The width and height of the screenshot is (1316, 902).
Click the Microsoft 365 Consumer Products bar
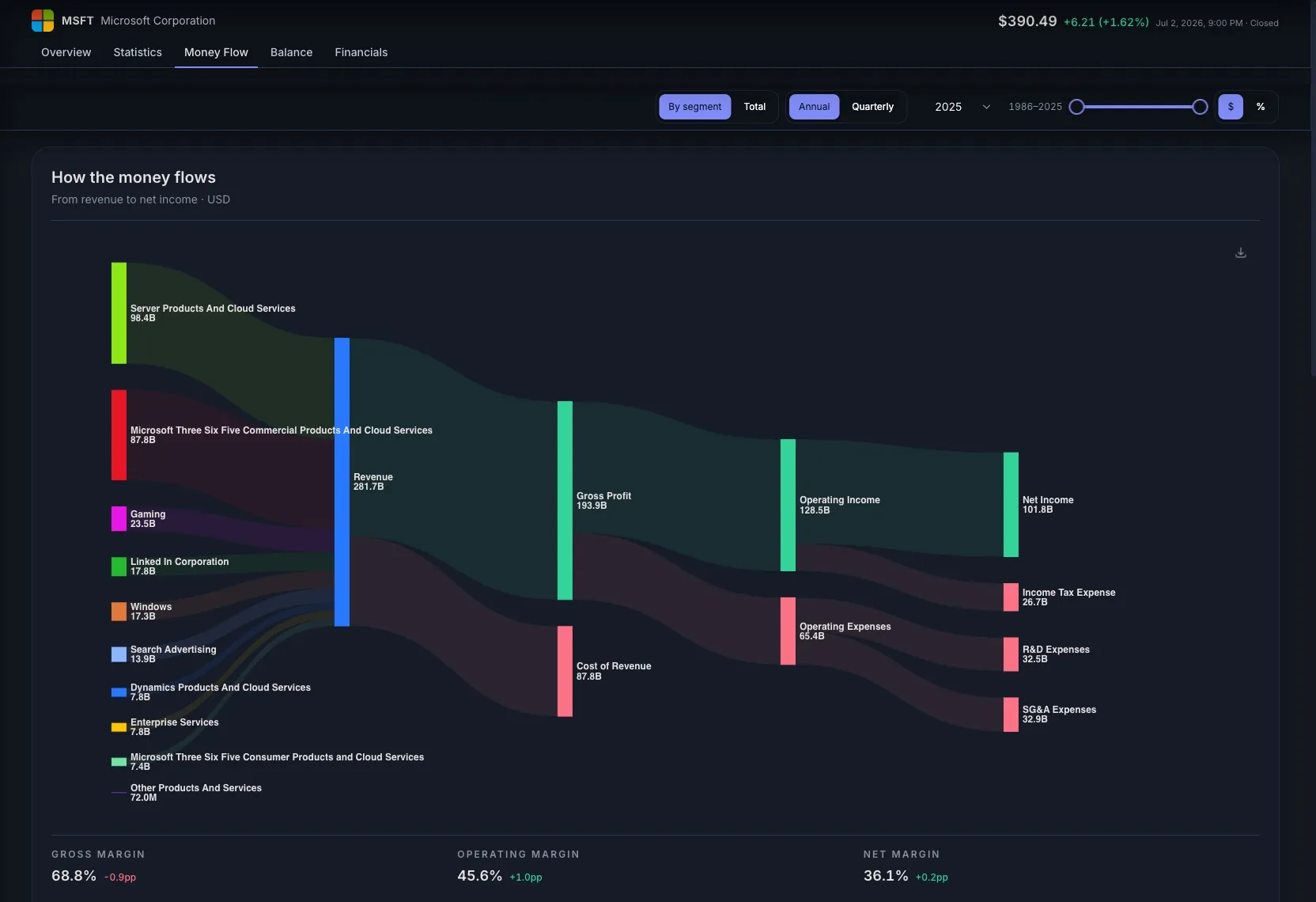(x=119, y=762)
